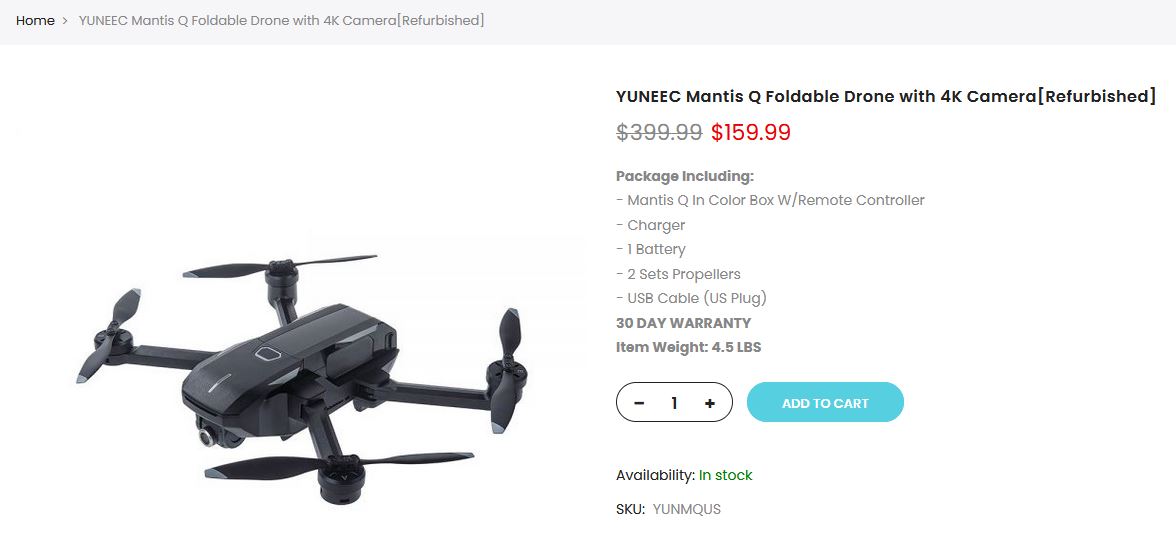Screen dimensions: 1176x544
Task: Click the 30 DAY WARRANTY text
Action: point(683,323)
